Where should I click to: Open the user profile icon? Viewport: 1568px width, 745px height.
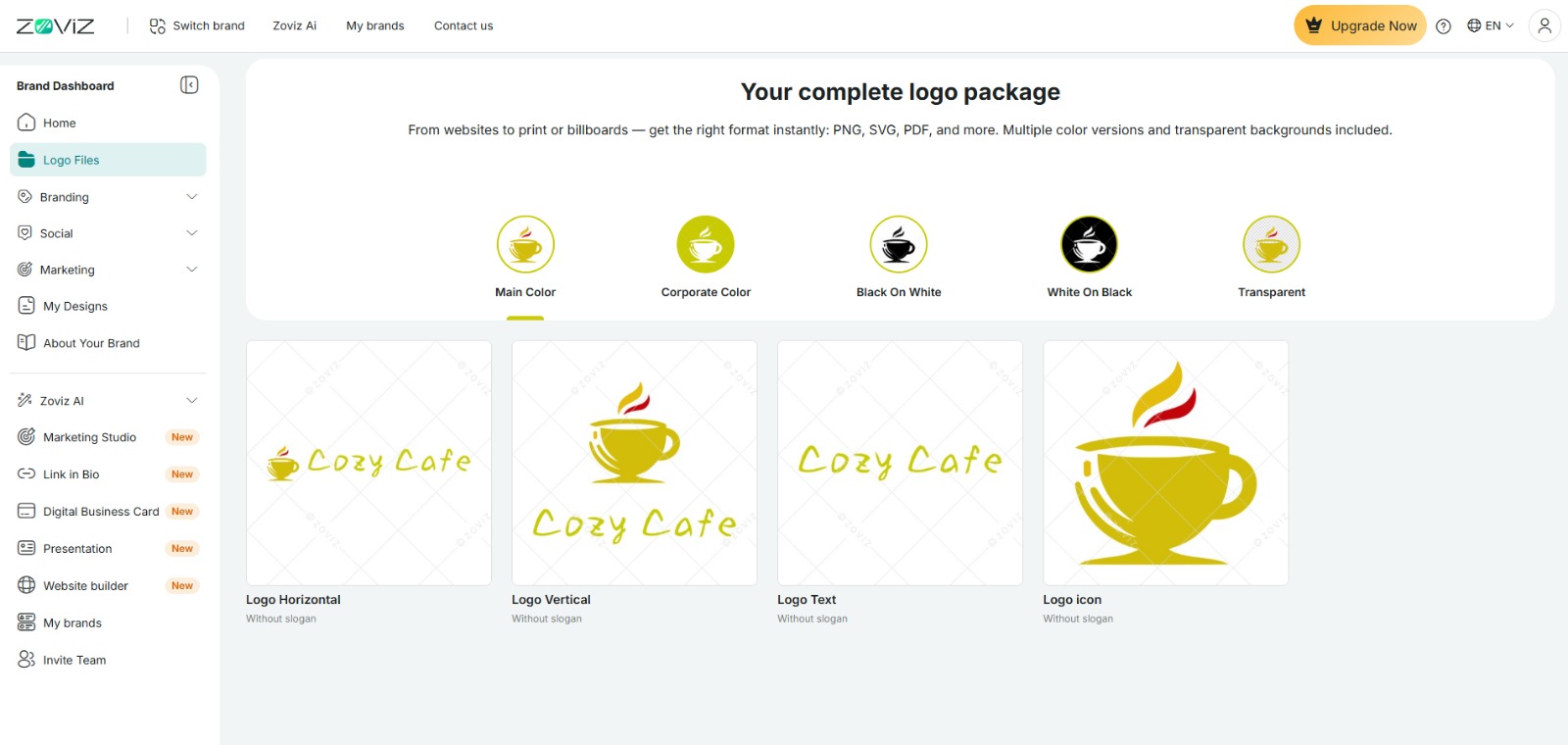(1543, 26)
